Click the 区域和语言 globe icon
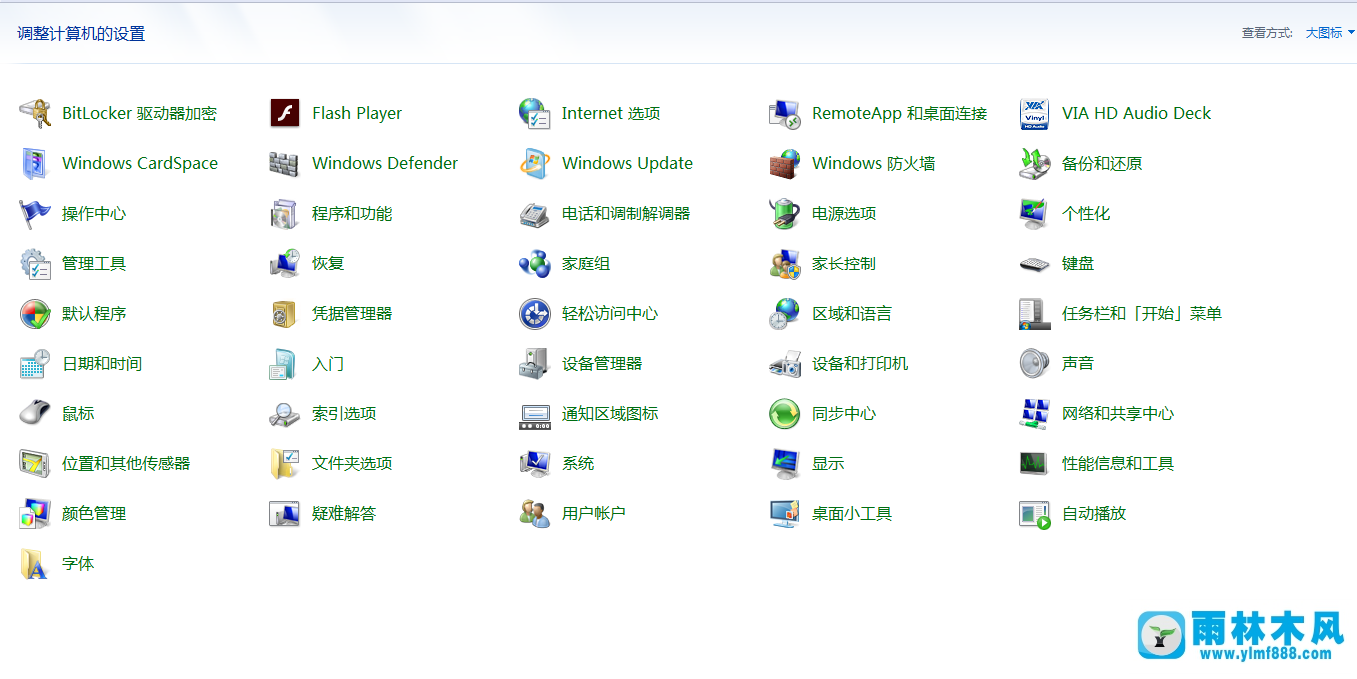Viewport: 1357px width, 679px height. pyautogui.click(x=785, y=314)
